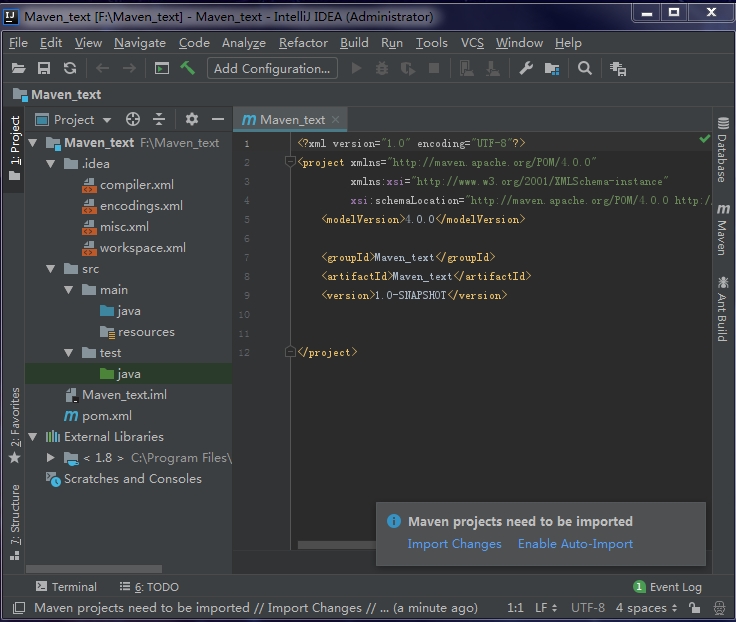Click the Synchronize refresh icon
The width and height of the screenshot is (736, 622).
point(70,69)
